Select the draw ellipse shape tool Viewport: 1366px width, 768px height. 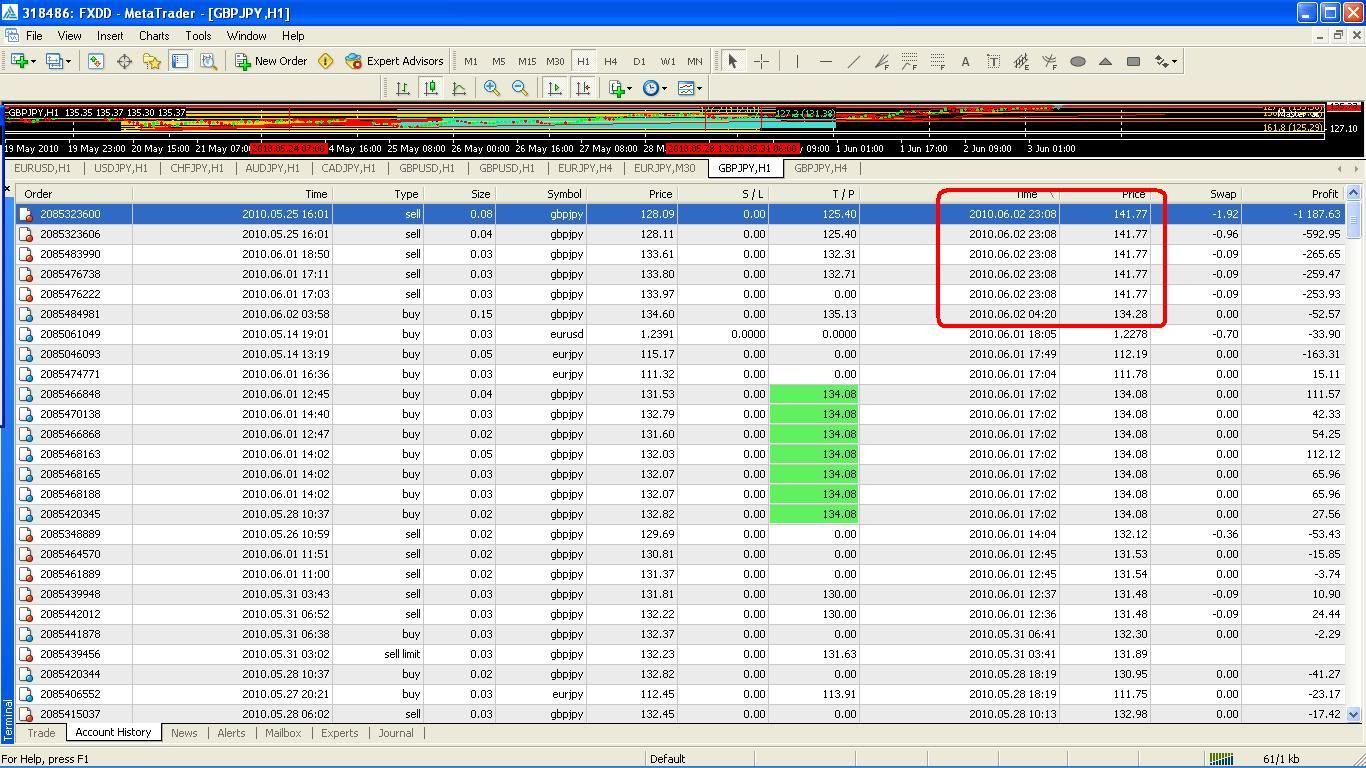pos(1078,61)
